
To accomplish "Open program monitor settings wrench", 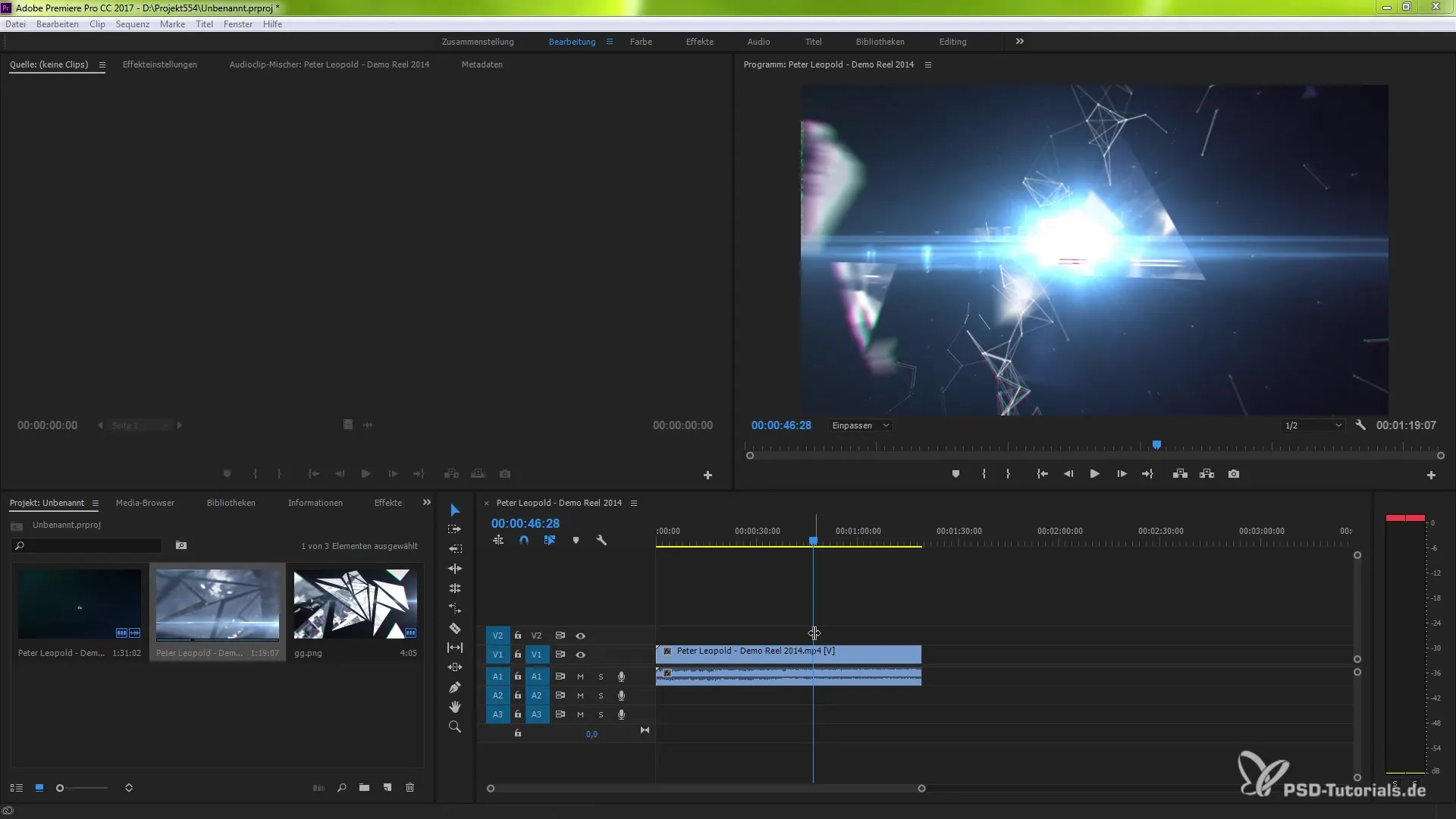I will [1360, 425].
